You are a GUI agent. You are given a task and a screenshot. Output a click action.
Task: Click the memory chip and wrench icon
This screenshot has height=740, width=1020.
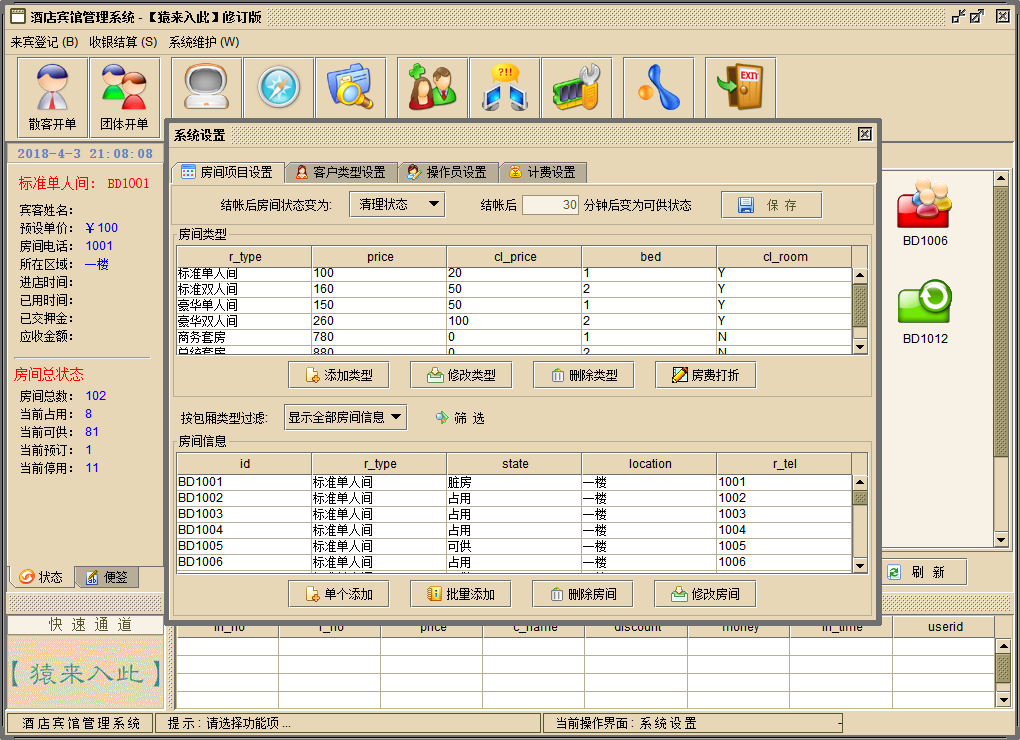pos(576,88)
